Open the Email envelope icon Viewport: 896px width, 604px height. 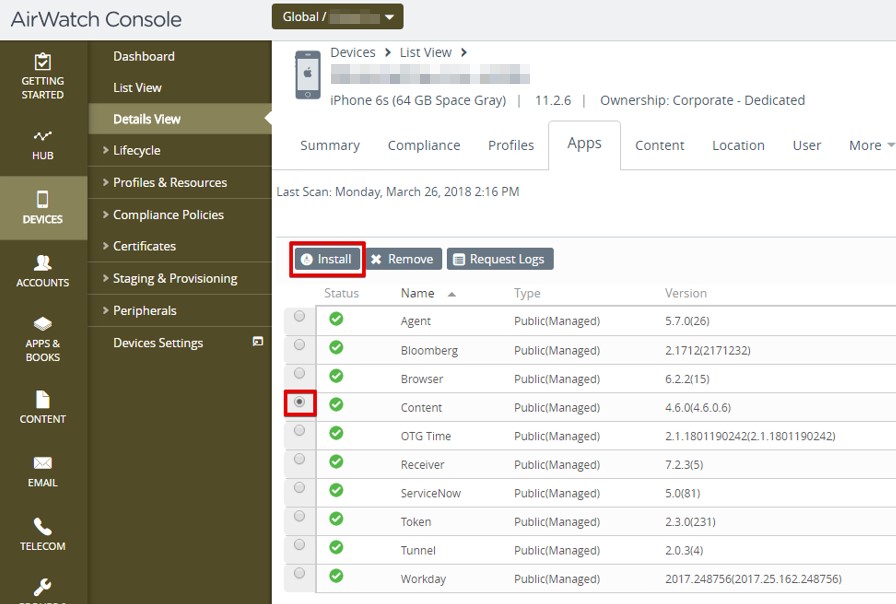click(43, 463)
